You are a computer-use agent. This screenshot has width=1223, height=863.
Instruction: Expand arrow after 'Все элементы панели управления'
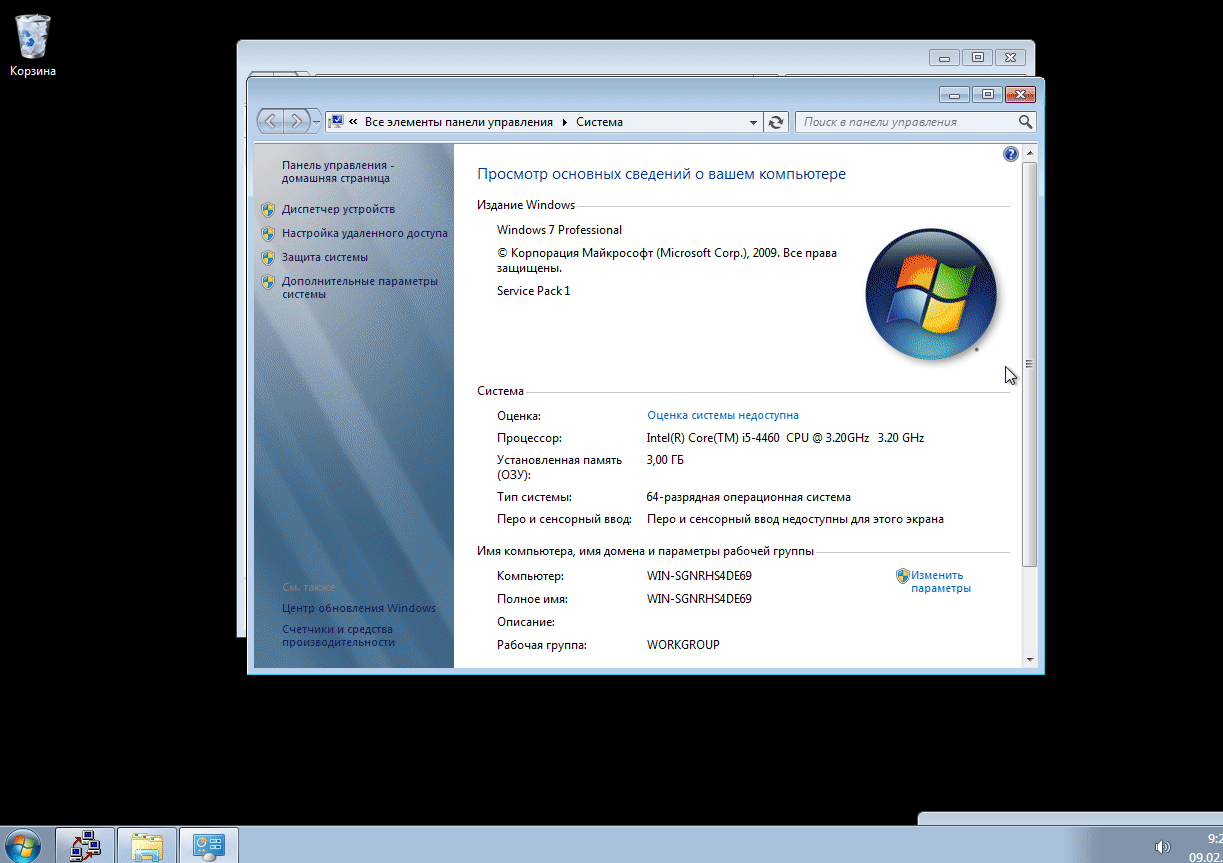point(565,122)
